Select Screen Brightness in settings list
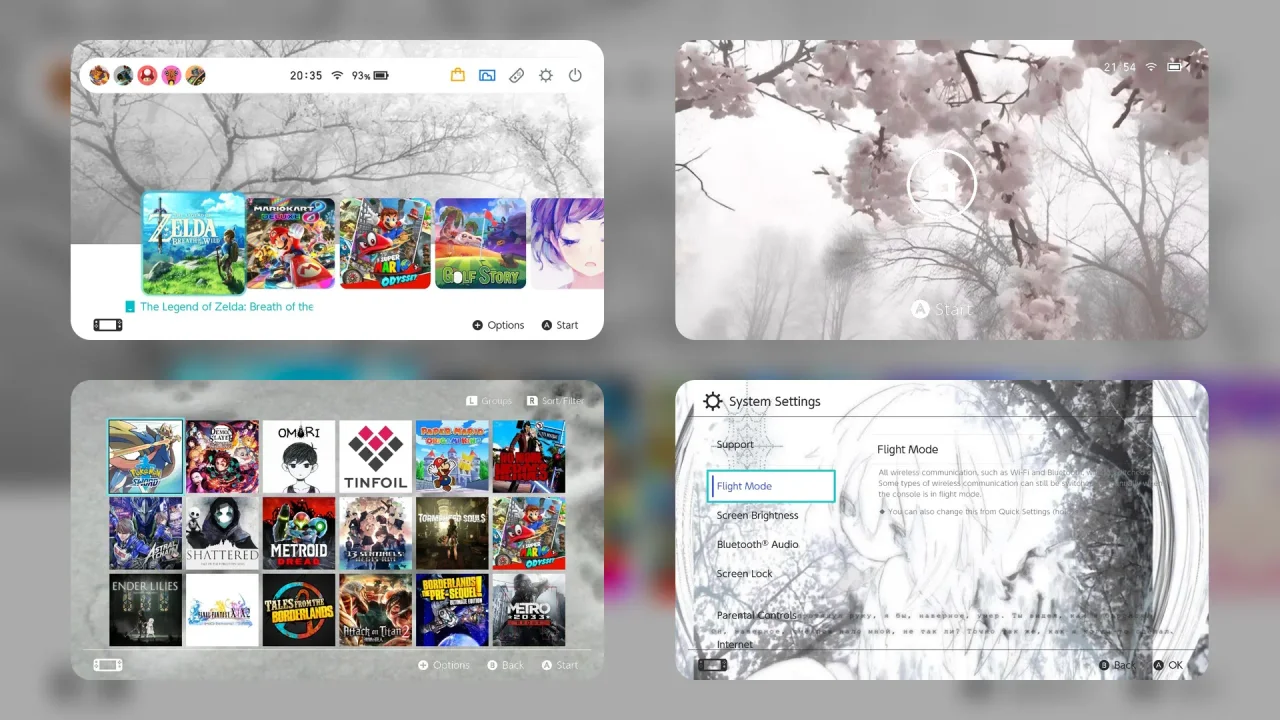 tap(757, 515)
